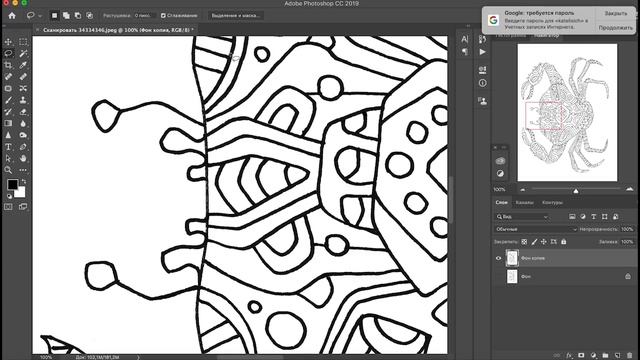Screen dimensions: 640x360
Task: Open the Actions play panel icon
Action: [482, 52]
